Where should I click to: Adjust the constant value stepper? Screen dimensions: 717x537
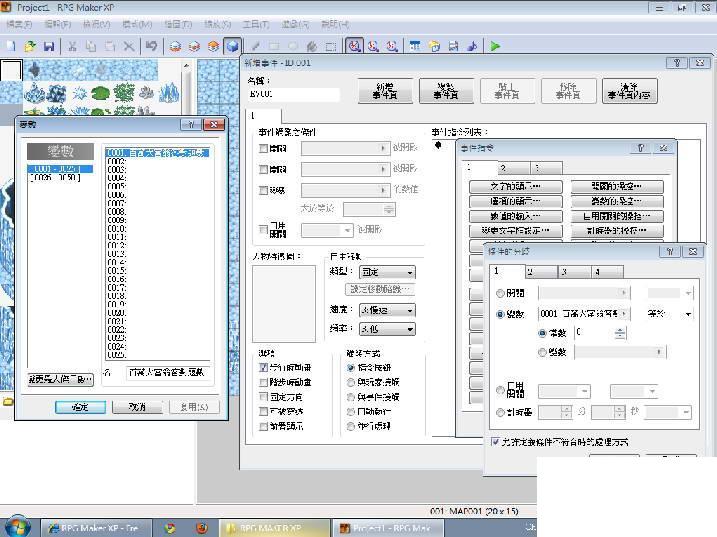620,333
